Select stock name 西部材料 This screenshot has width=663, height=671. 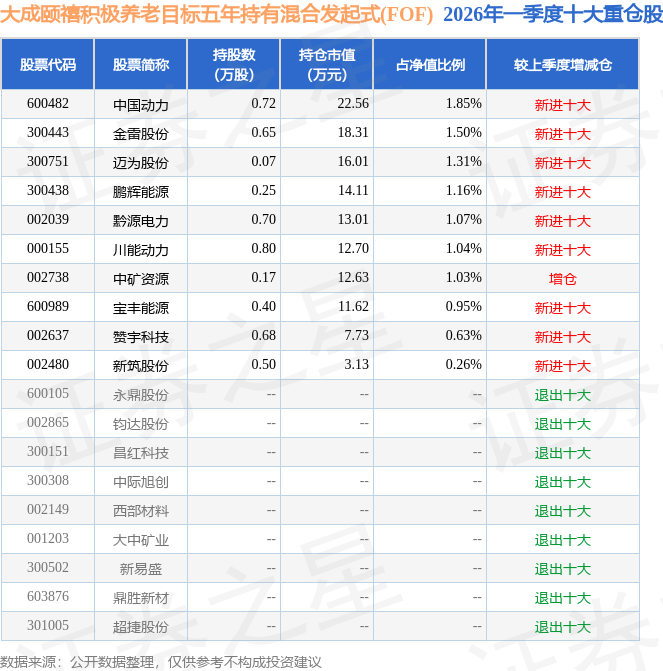pyautogui.click(x=140, y=511)
